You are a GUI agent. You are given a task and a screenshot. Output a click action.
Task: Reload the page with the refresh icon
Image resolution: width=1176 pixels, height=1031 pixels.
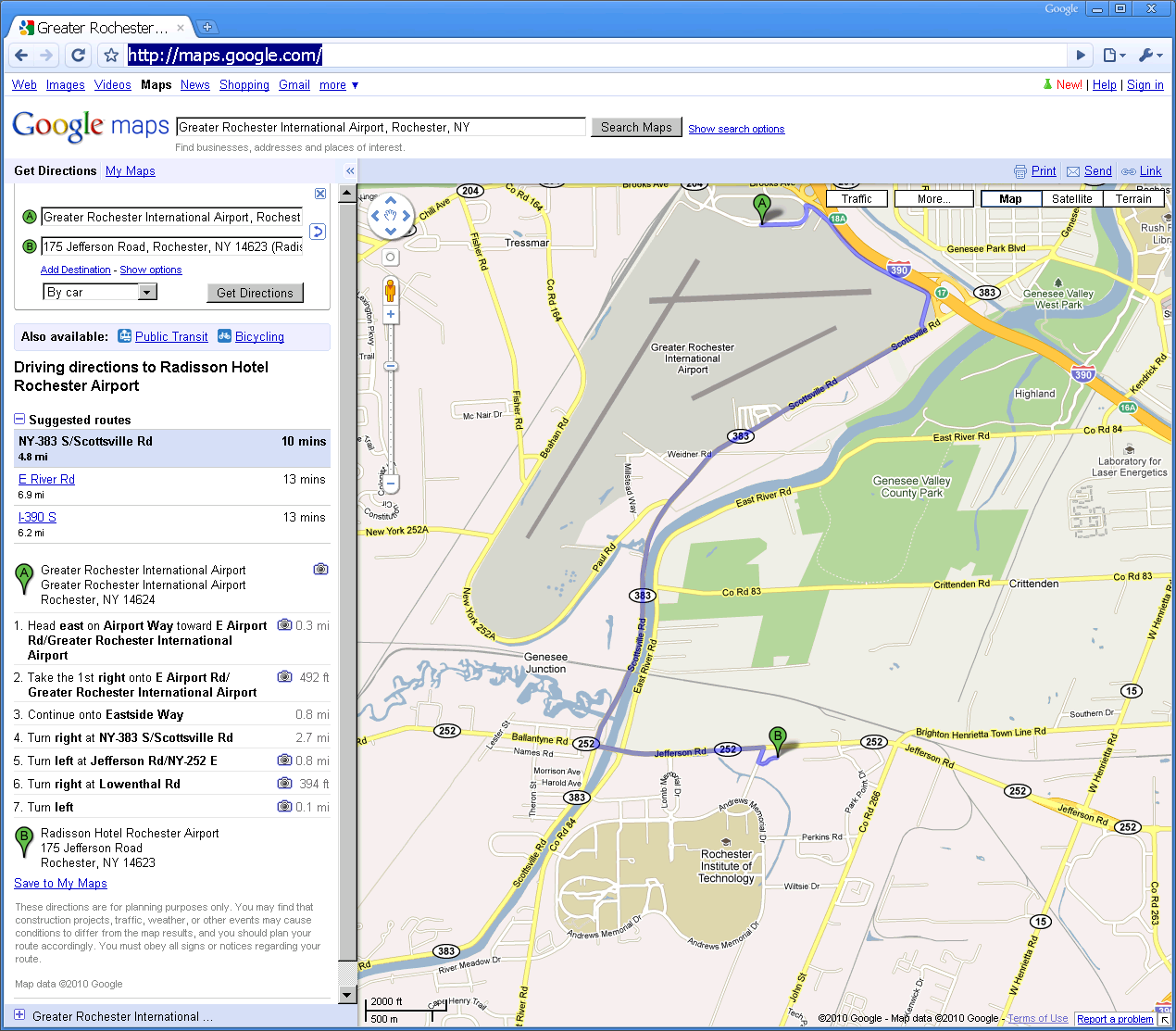79,56
